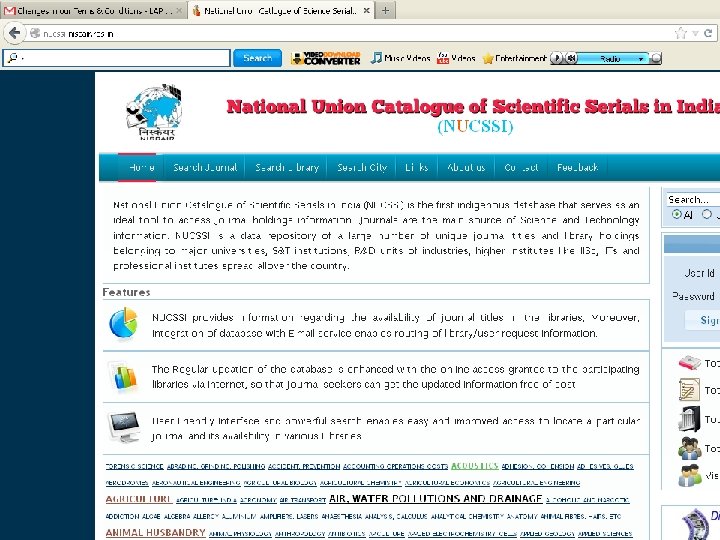720x540 pixels.
Task: Bookmark this page with the star icon
Action: click(681, 33)
